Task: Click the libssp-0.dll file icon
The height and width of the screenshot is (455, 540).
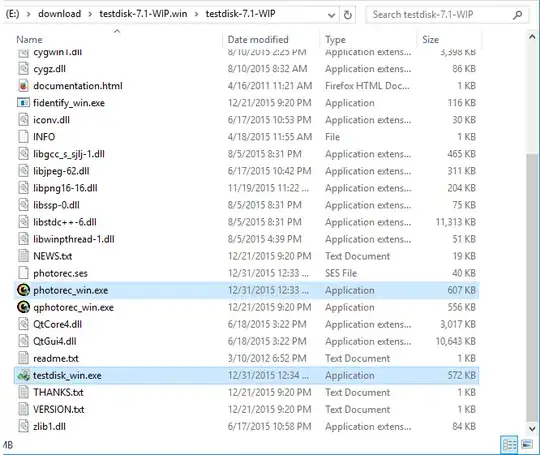Action: click(x=23, y=205)
